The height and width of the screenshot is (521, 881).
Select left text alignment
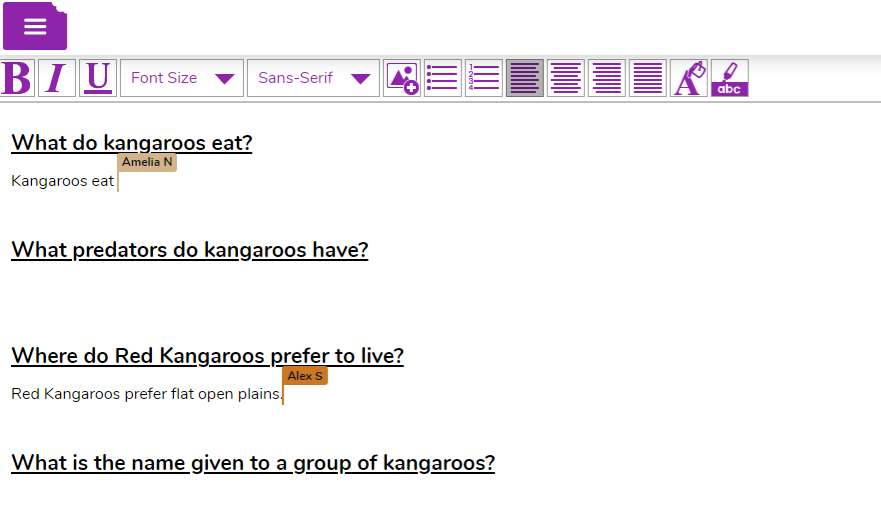[x=525, y=78]
